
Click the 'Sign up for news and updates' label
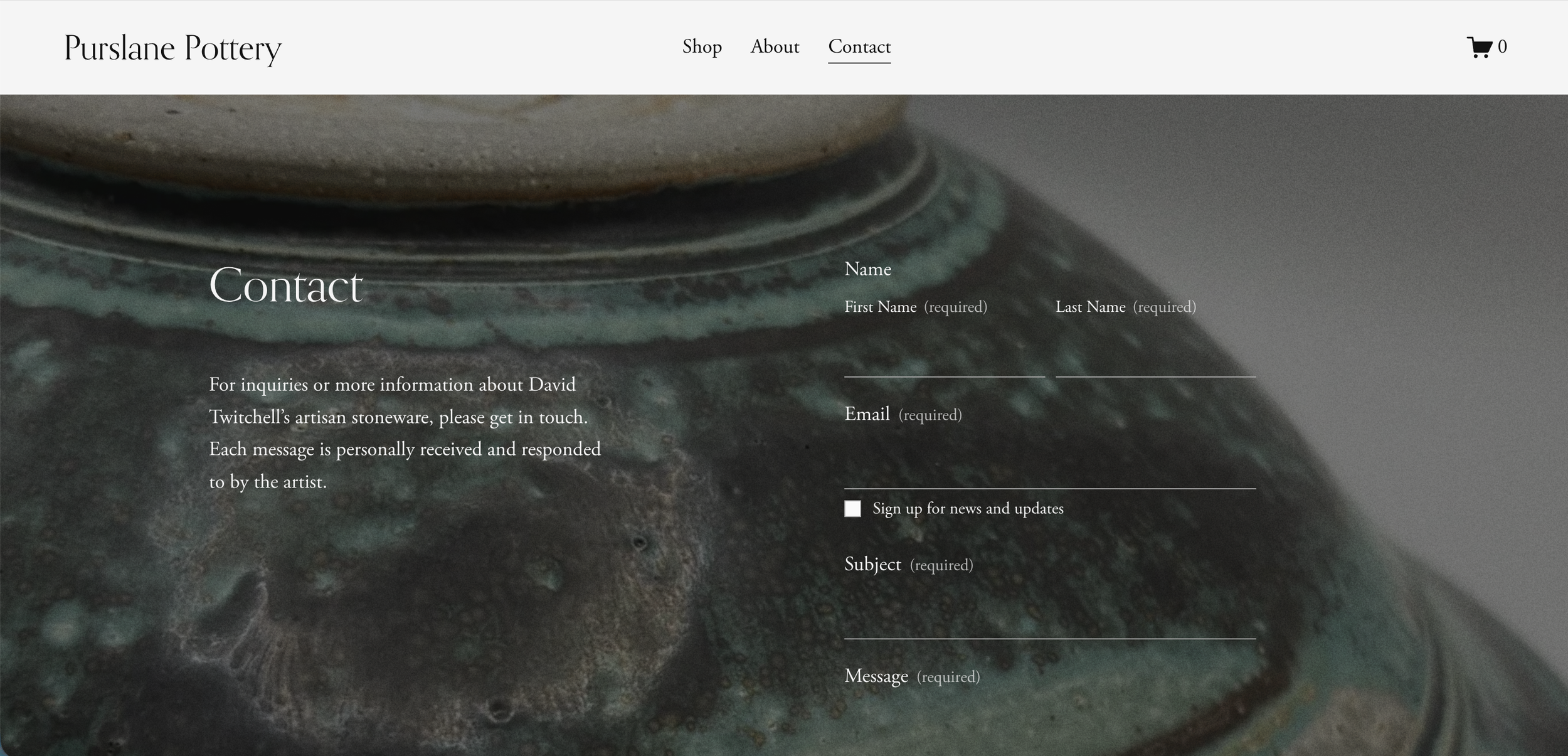click(968, 509)
